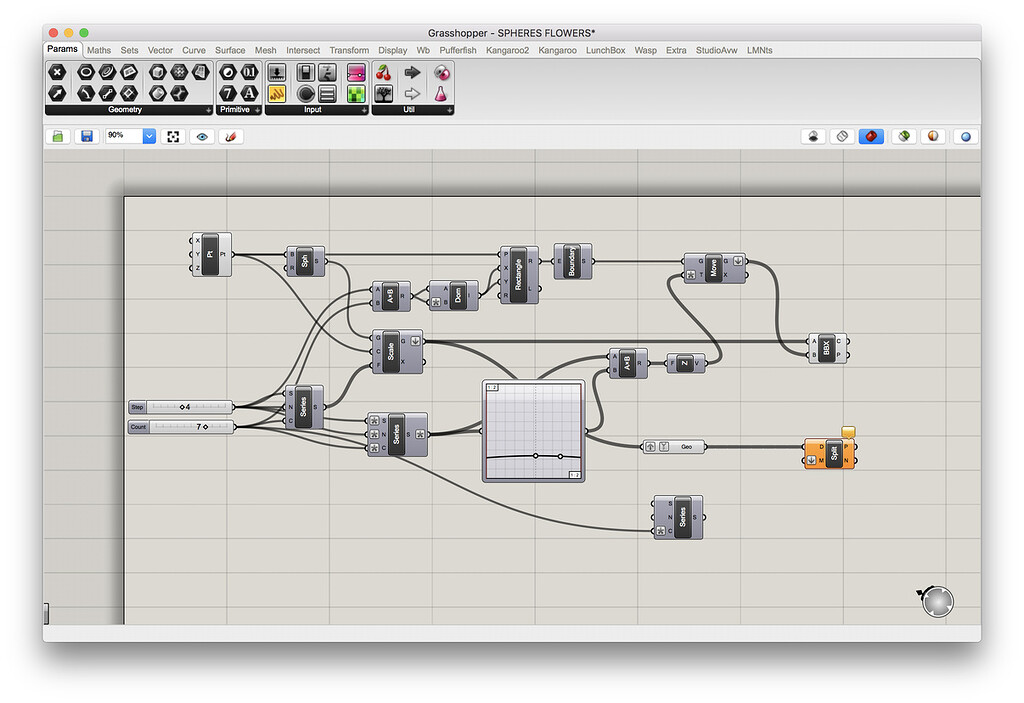1024x703 pixels.
Task: Click the zoom extents button
Action: 172,136
